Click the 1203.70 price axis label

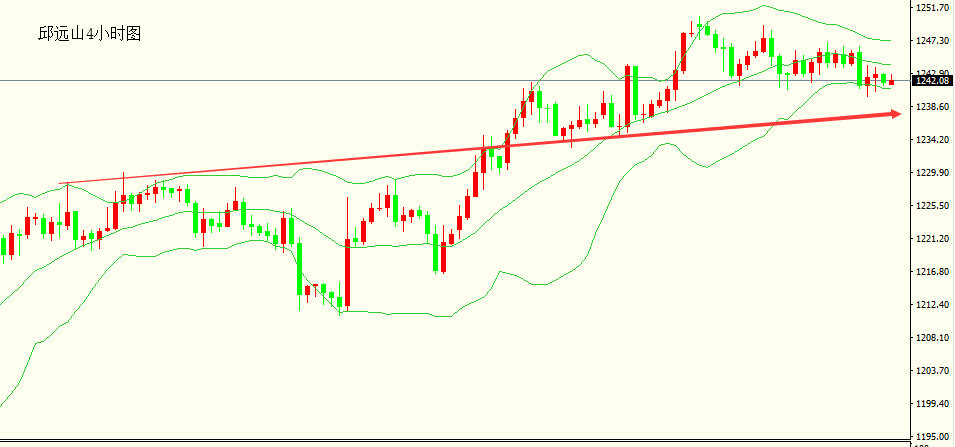(x=933, y=371)
